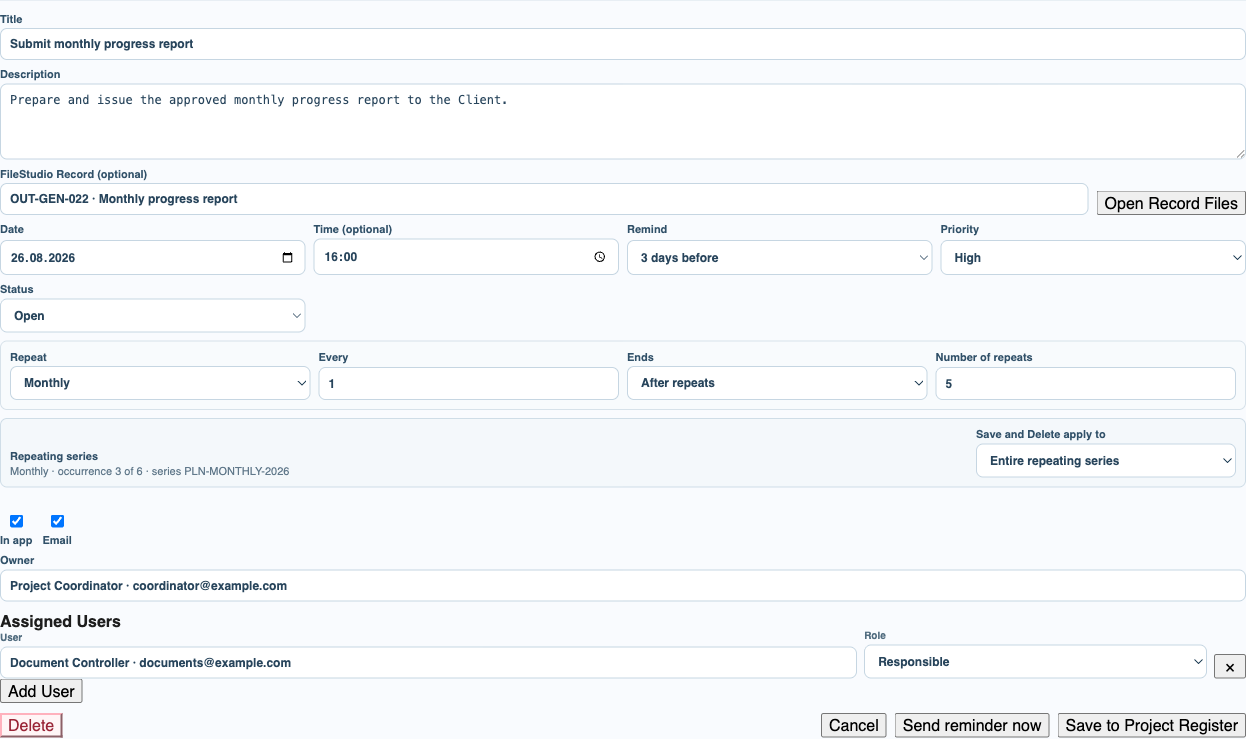Edit the Title field
1246x739 pixels.
[623, 44]
